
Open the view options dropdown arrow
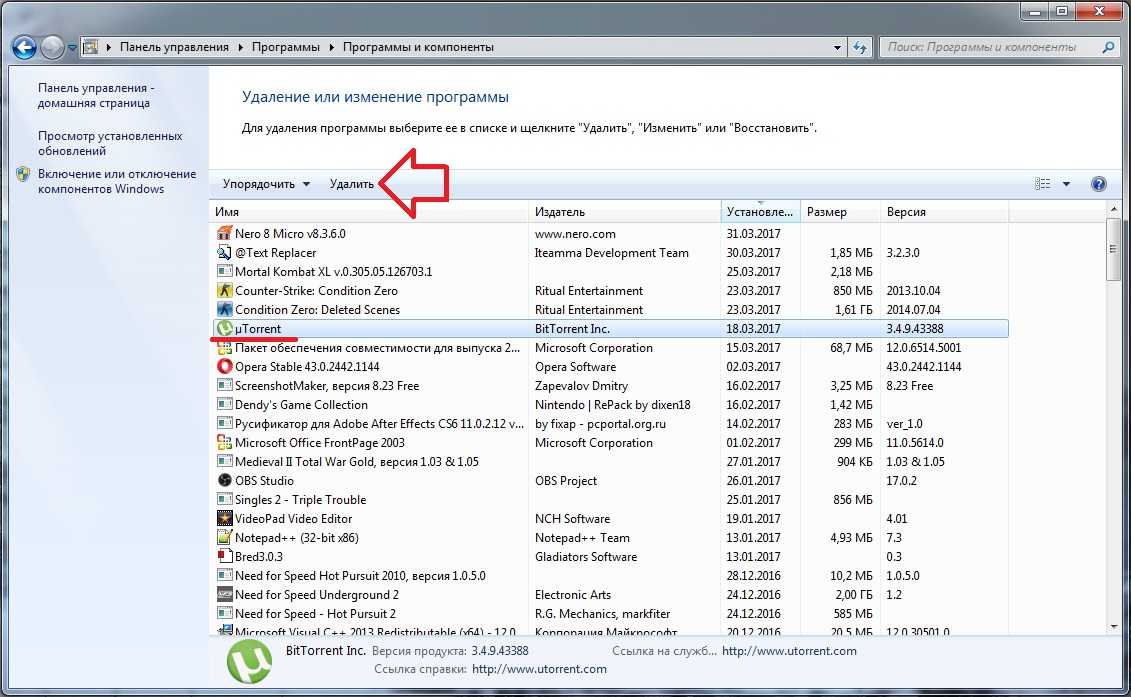(1066, 184)
